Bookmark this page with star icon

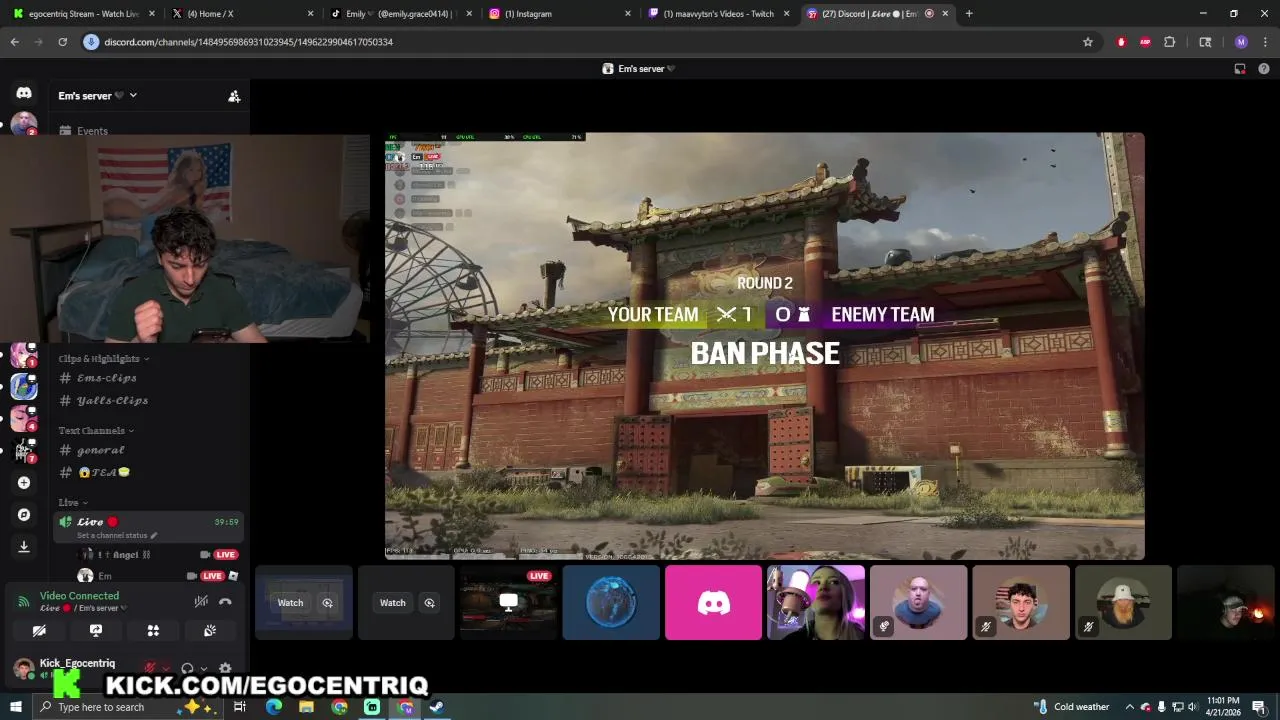tap(1088, 42)
